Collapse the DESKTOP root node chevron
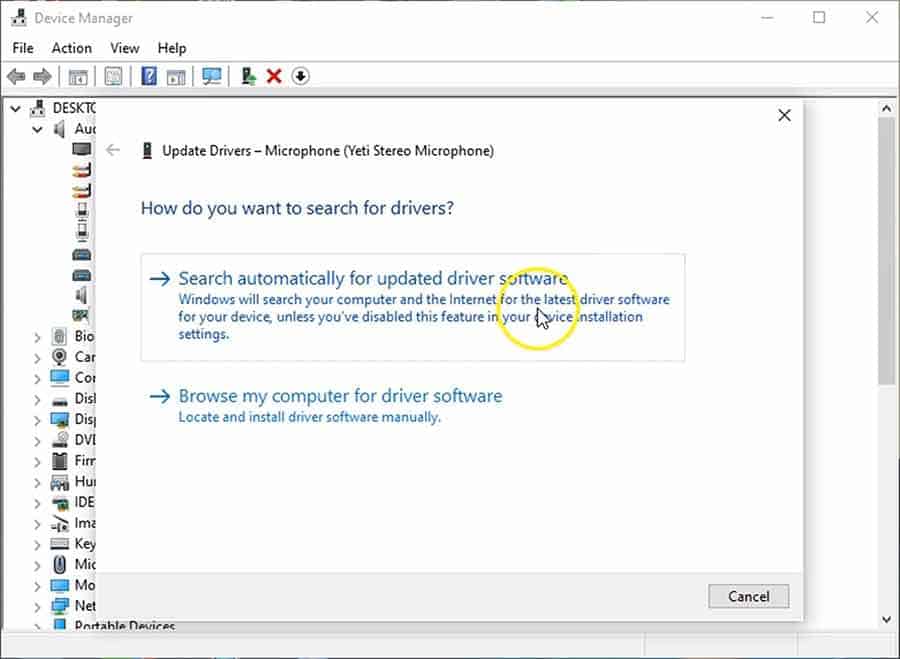900x659 pixels. pos(15,108)
